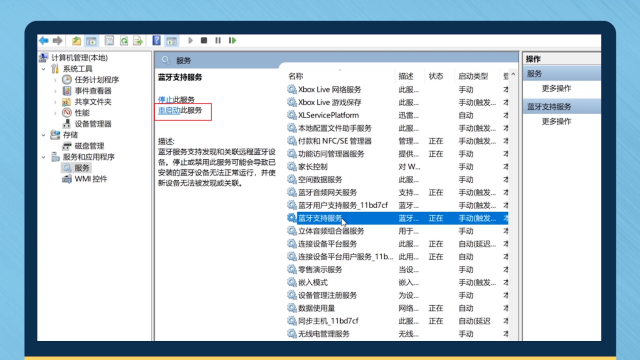Collapse the 系统工具 tree node
Image resolution: width=640 pixels, height=360 pixels.
click(x=44, y=69)
